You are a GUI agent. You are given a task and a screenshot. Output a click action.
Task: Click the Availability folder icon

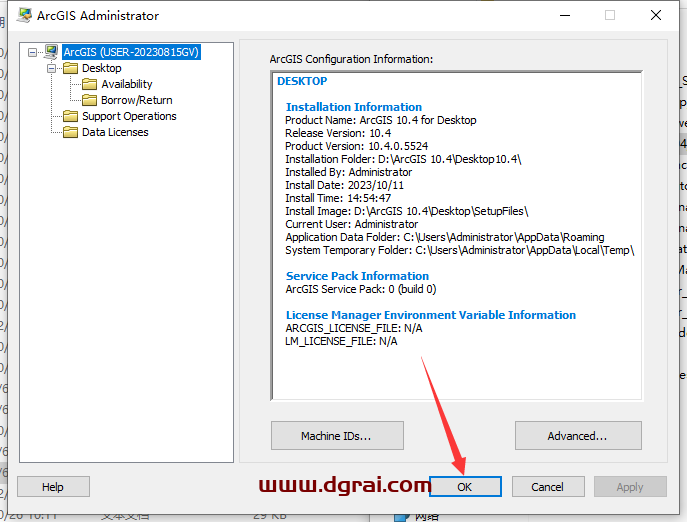pyautogui.click(x=89, y=84)
